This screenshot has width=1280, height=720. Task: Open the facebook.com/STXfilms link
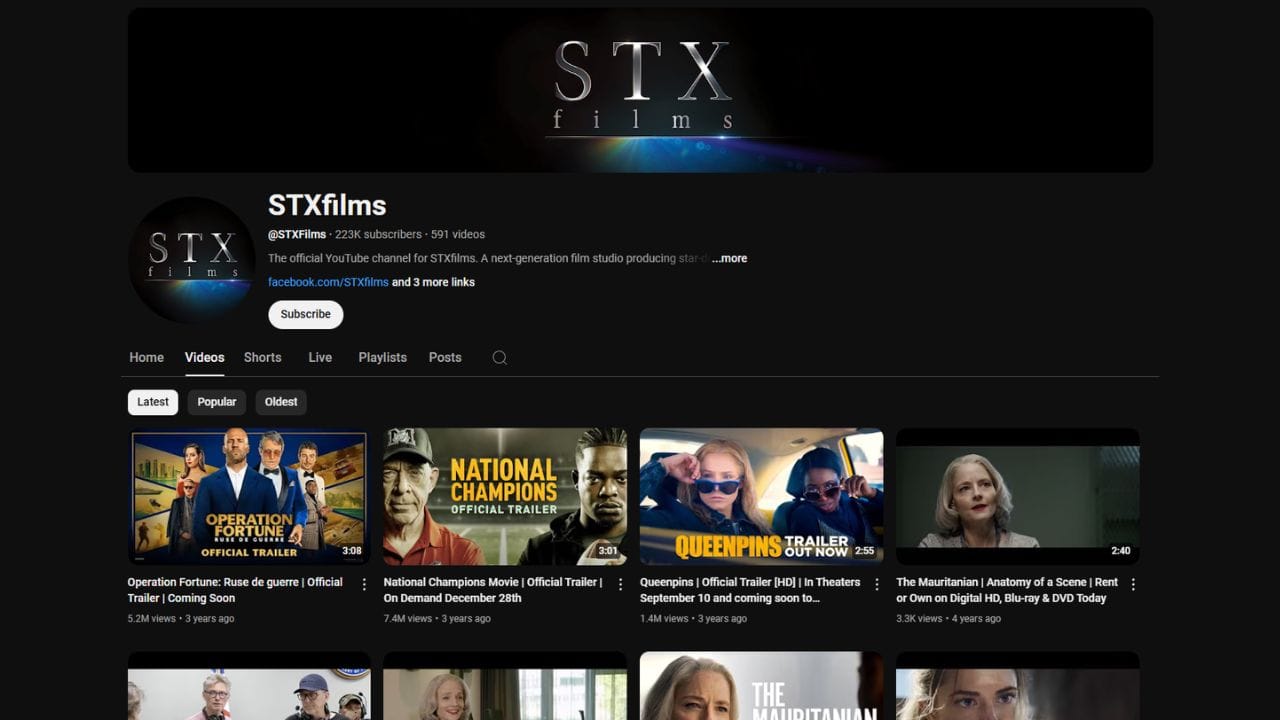coord(328,282)
